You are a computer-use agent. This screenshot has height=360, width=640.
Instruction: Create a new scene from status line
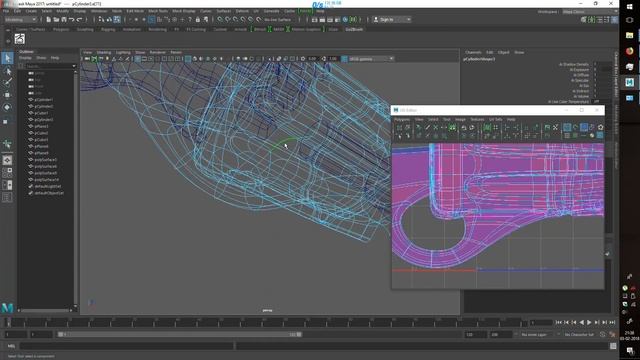coord(48,19)
